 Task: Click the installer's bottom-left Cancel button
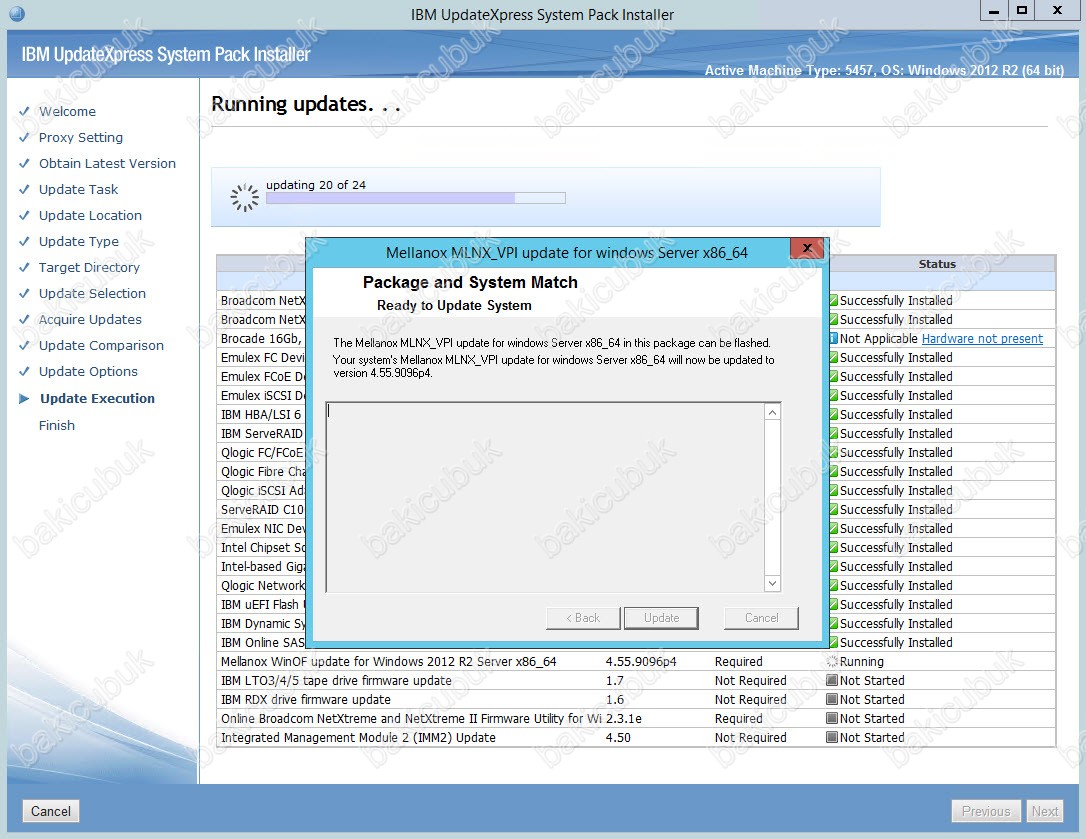51,811
